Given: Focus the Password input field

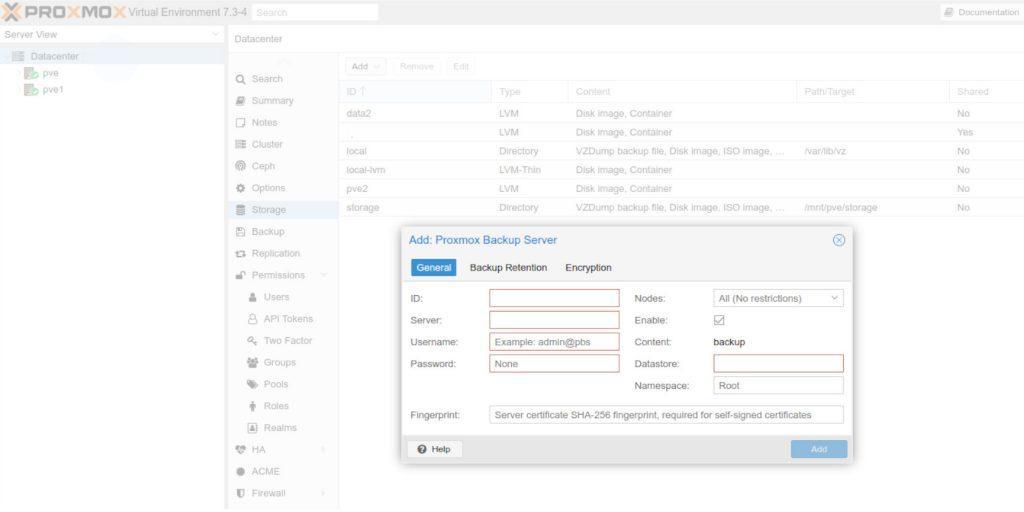Looking at the screenshot, I should (554, 364).
